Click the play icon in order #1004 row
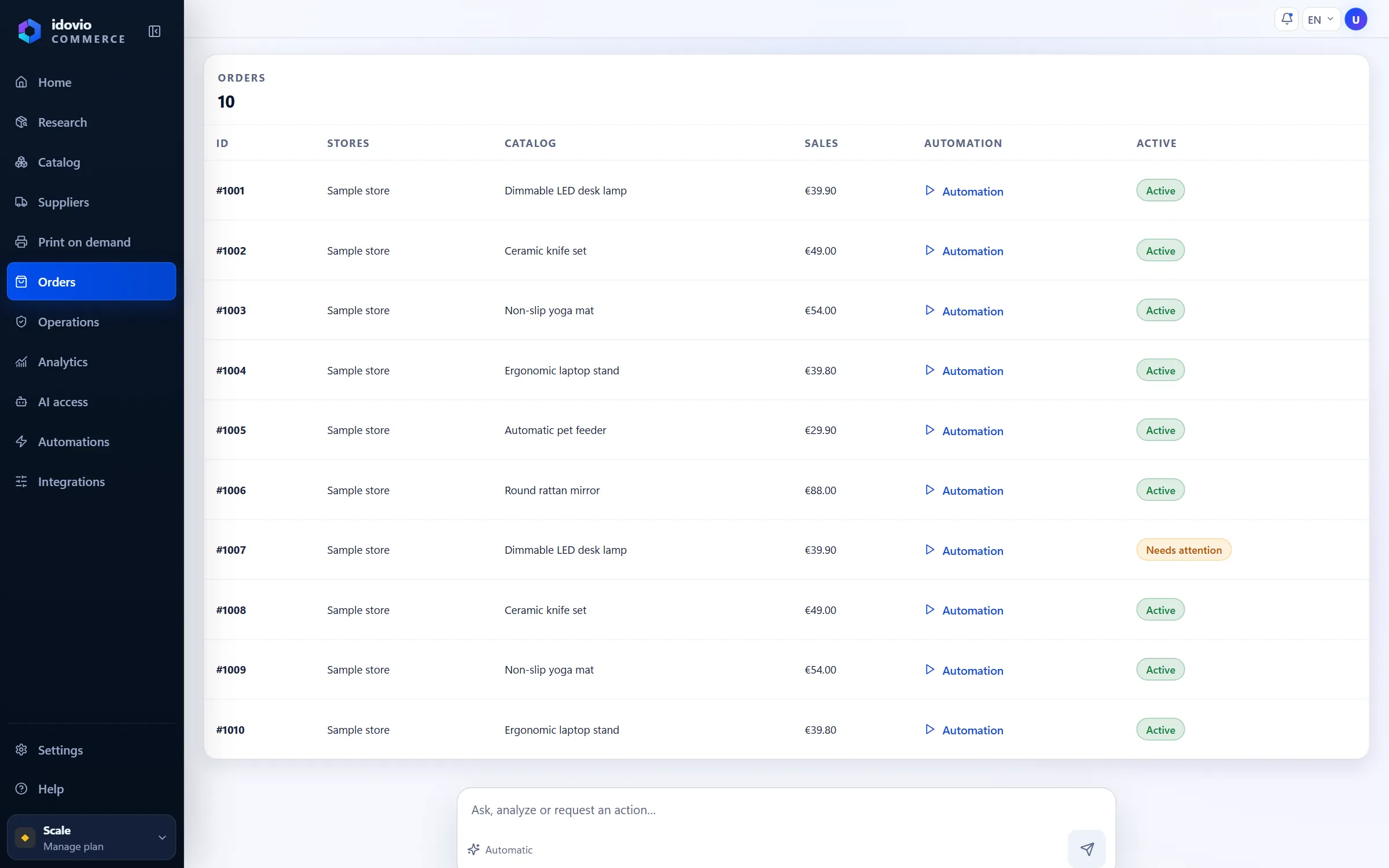The width and height of the screenshot is (1389, 868). pos(929,370)
